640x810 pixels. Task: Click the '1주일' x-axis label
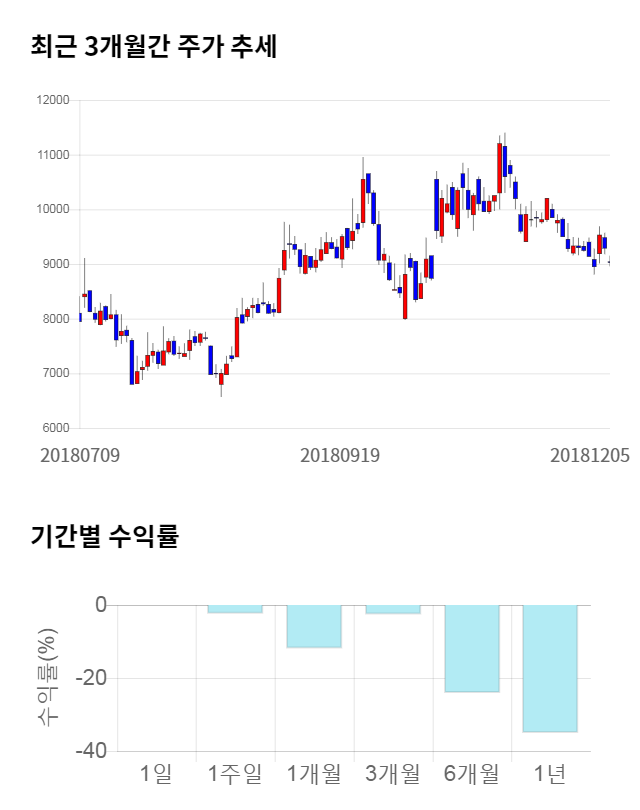pyautogui.click(x=235, y=773)
